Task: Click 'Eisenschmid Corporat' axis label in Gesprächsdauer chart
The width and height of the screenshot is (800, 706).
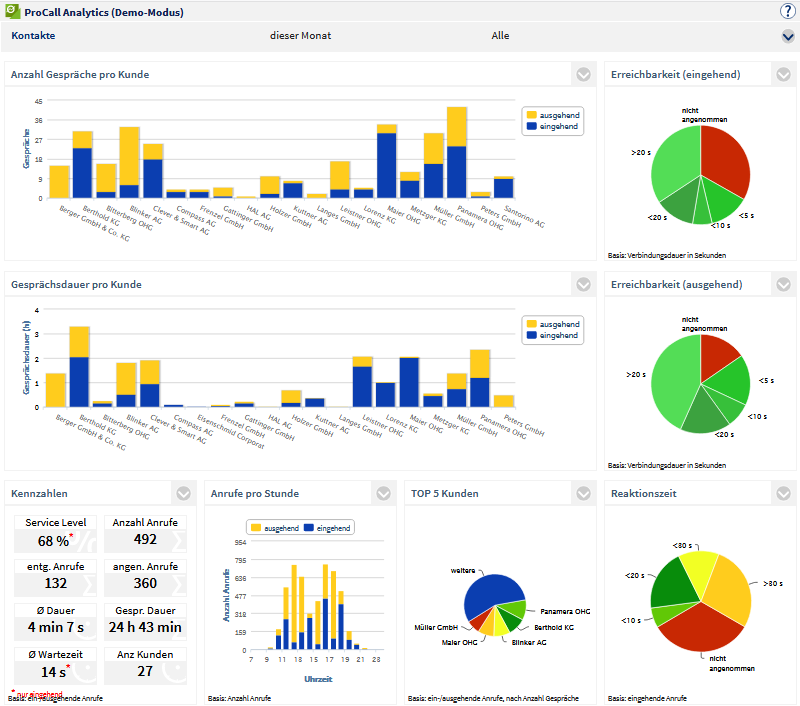Action: tap(231, 432)
